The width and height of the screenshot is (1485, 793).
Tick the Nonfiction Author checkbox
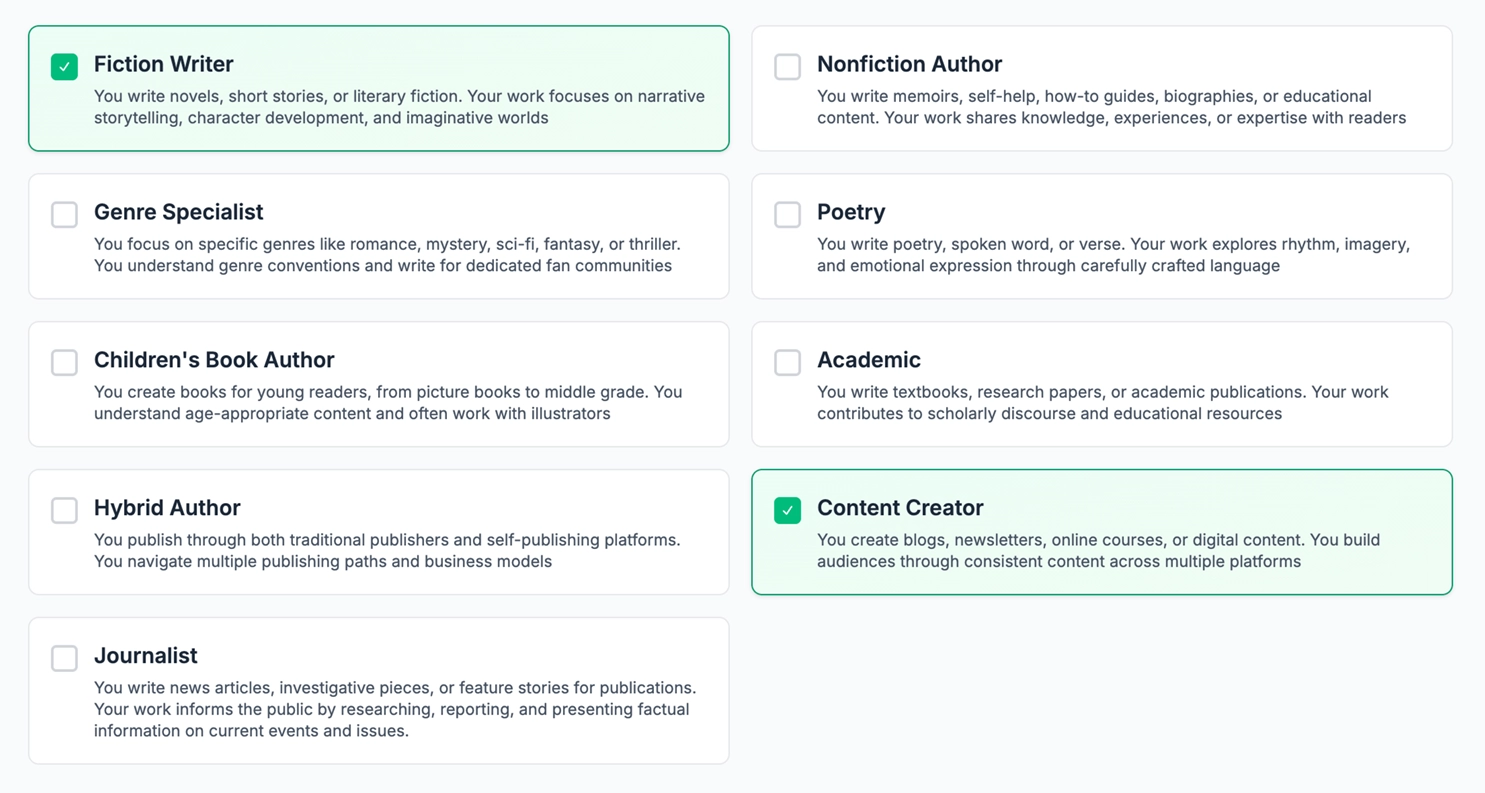pyautogui.click(x=787, y=67)
